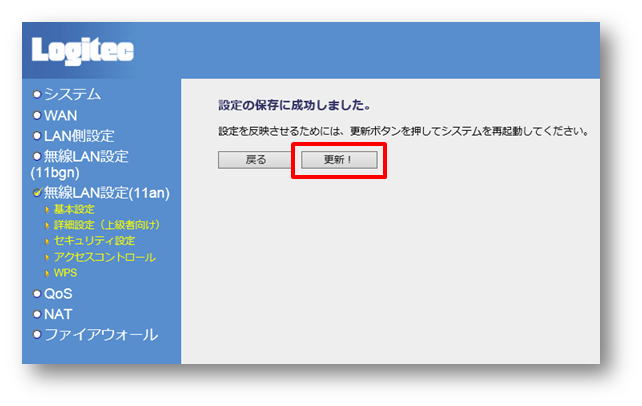Open the LAN側設定 menu item
Image resolution: width=642 pixels, height=406 pixels.
tap(79, 136)
